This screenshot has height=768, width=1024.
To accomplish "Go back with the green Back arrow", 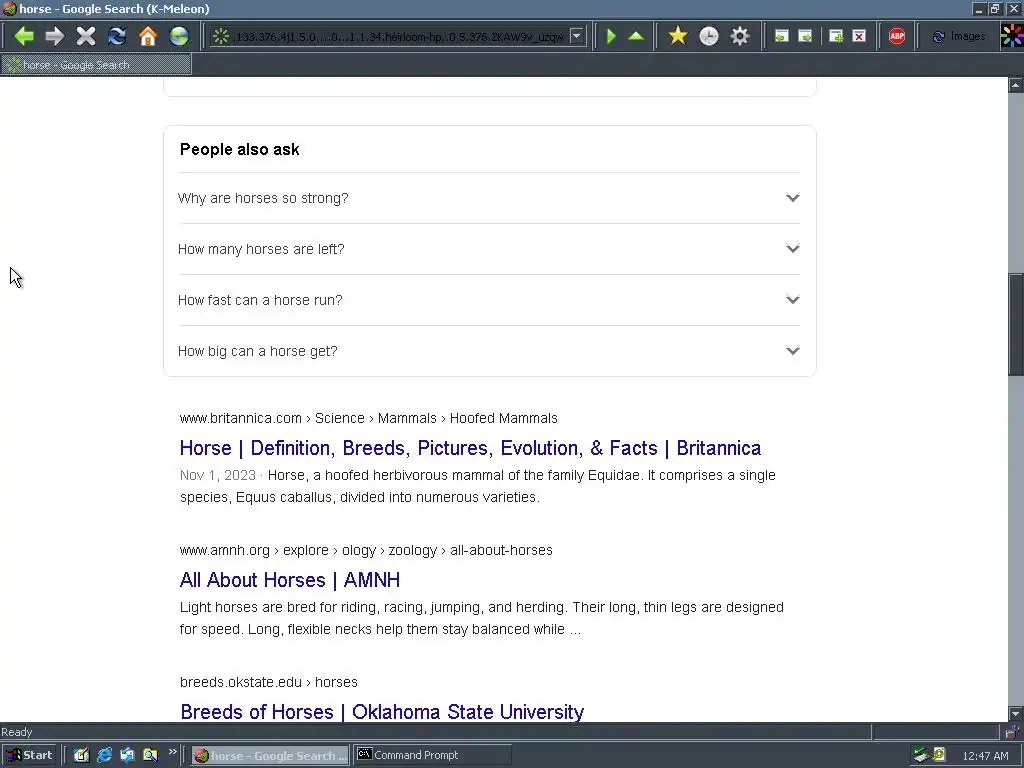I will 24,36.
